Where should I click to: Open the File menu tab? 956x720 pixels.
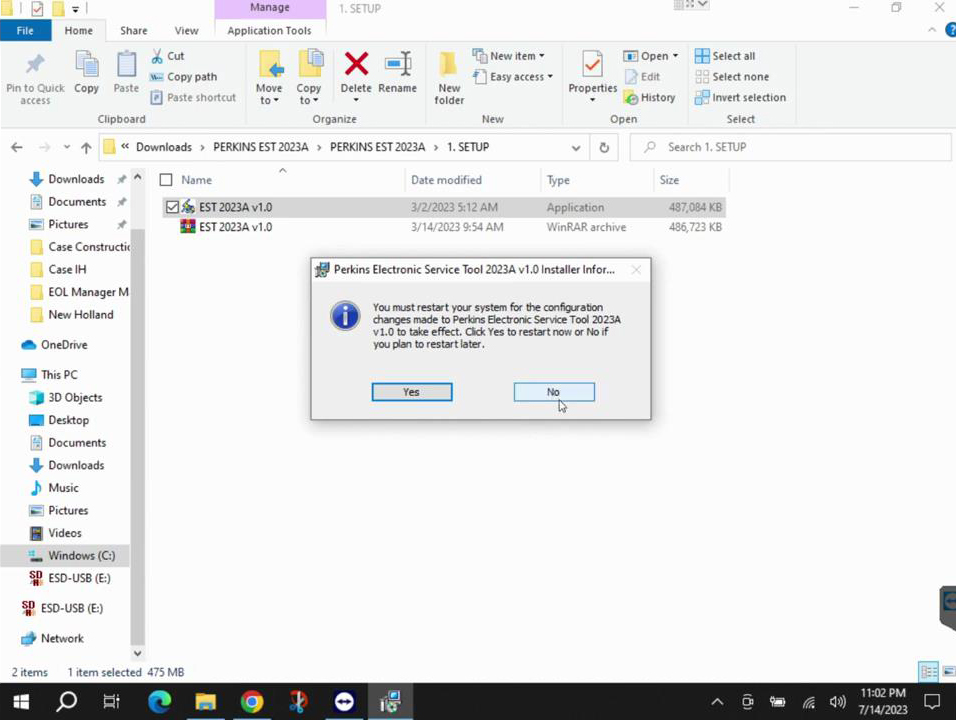(25, 30)
